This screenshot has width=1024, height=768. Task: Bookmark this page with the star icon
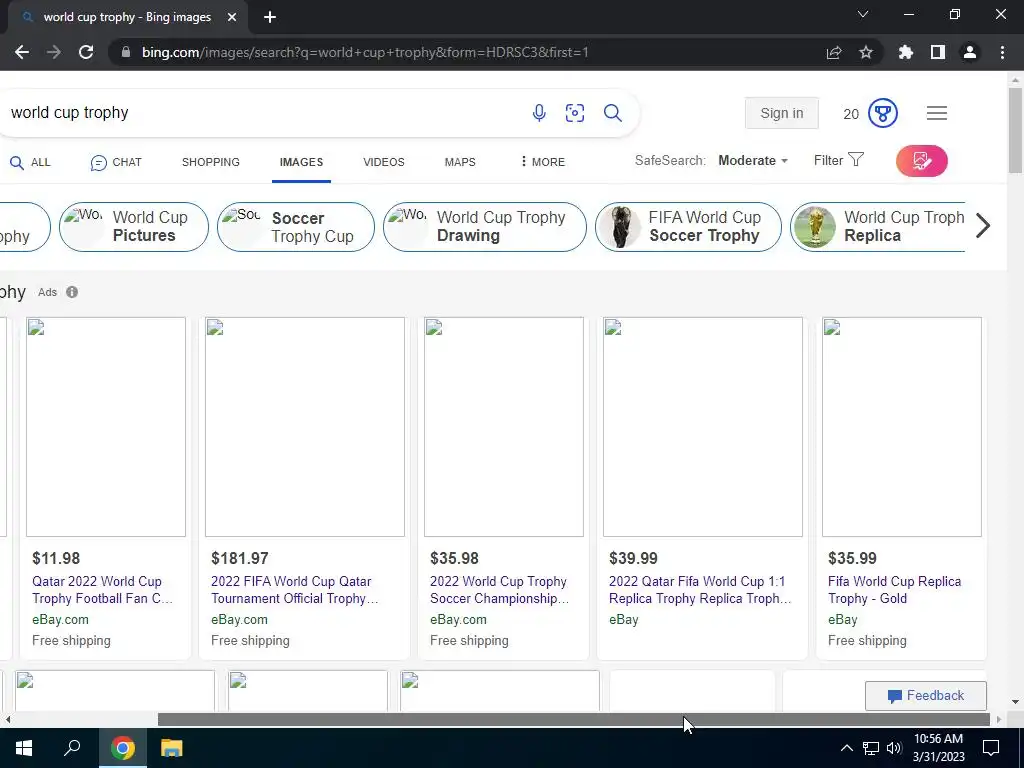click(866, 52)
